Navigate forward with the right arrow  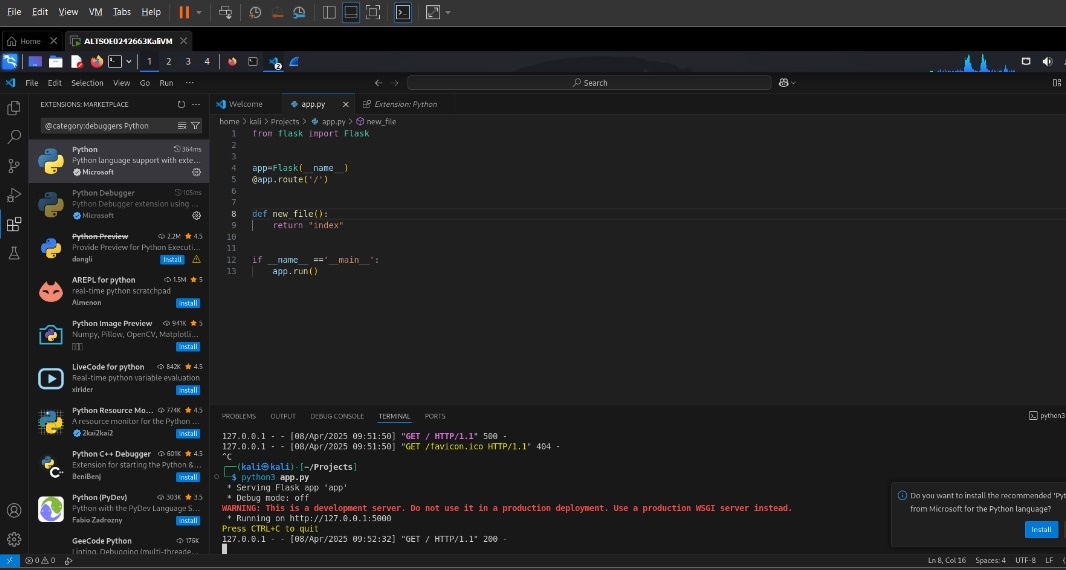[x=395, y=83]
